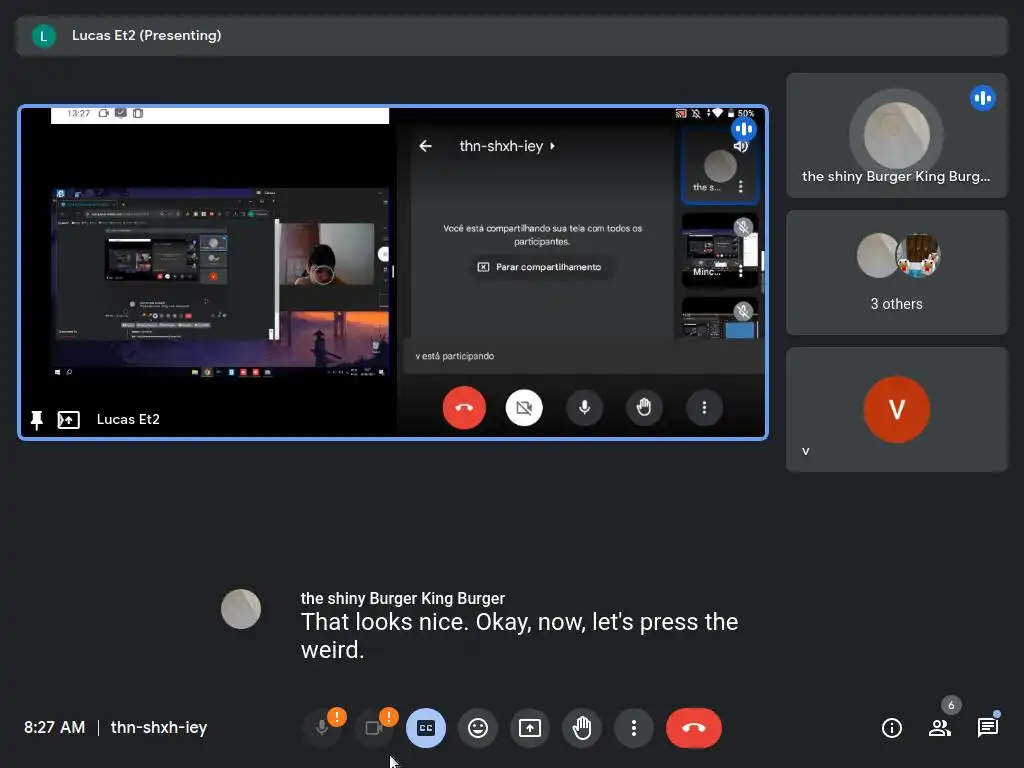Click the orange V avatar circle

point(897,409)
